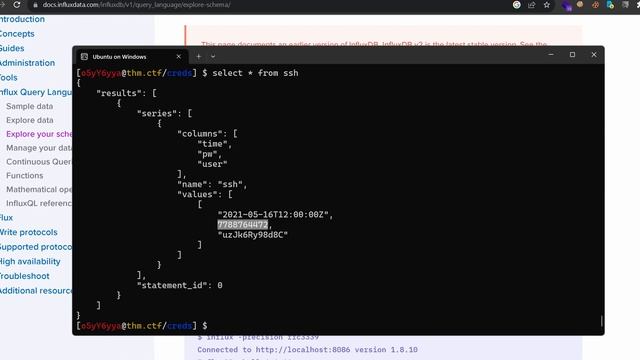Open terminal profiles dropdown arrow
Viewport: 640px width, 360px height.
(213, 56)
